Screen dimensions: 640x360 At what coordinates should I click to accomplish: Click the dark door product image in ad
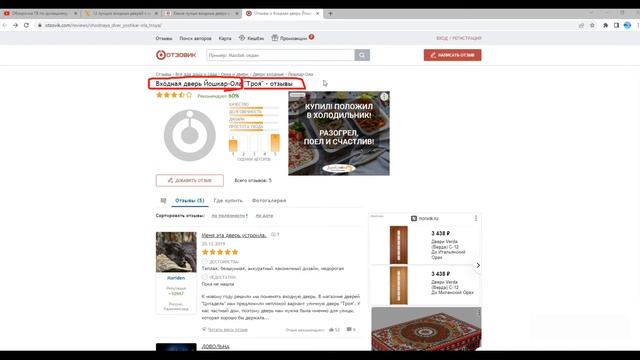[x=399, y=244]
